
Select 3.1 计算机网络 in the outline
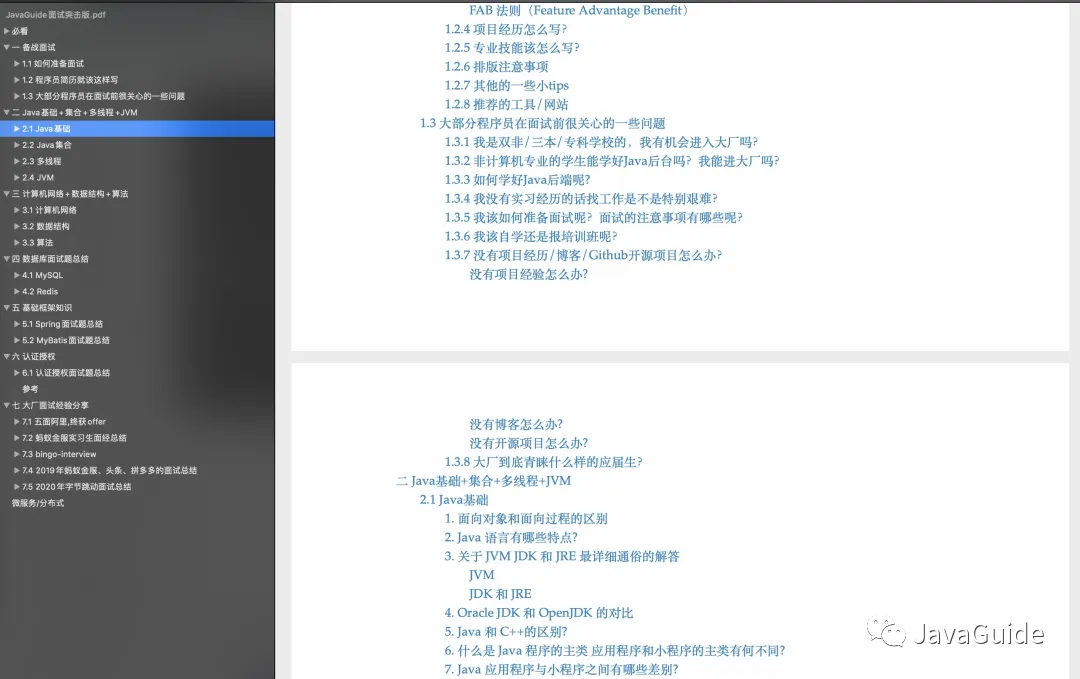point(49,210)
